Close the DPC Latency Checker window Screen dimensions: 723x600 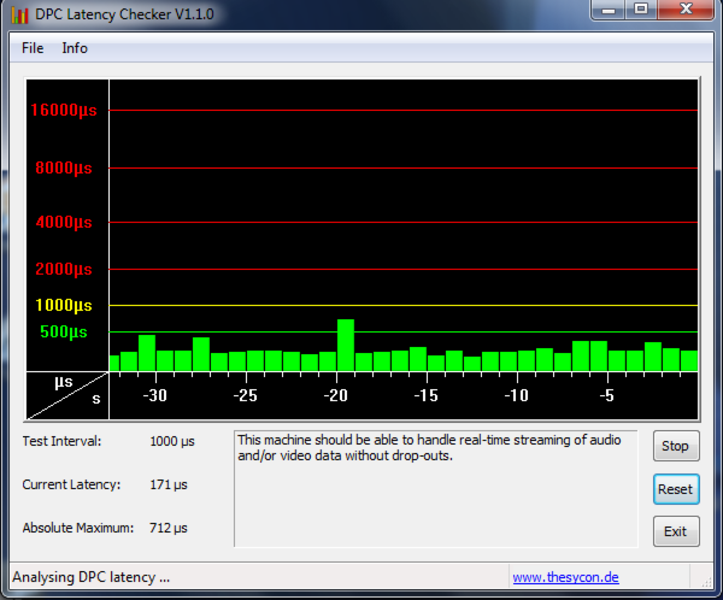[x=686, y=9]
